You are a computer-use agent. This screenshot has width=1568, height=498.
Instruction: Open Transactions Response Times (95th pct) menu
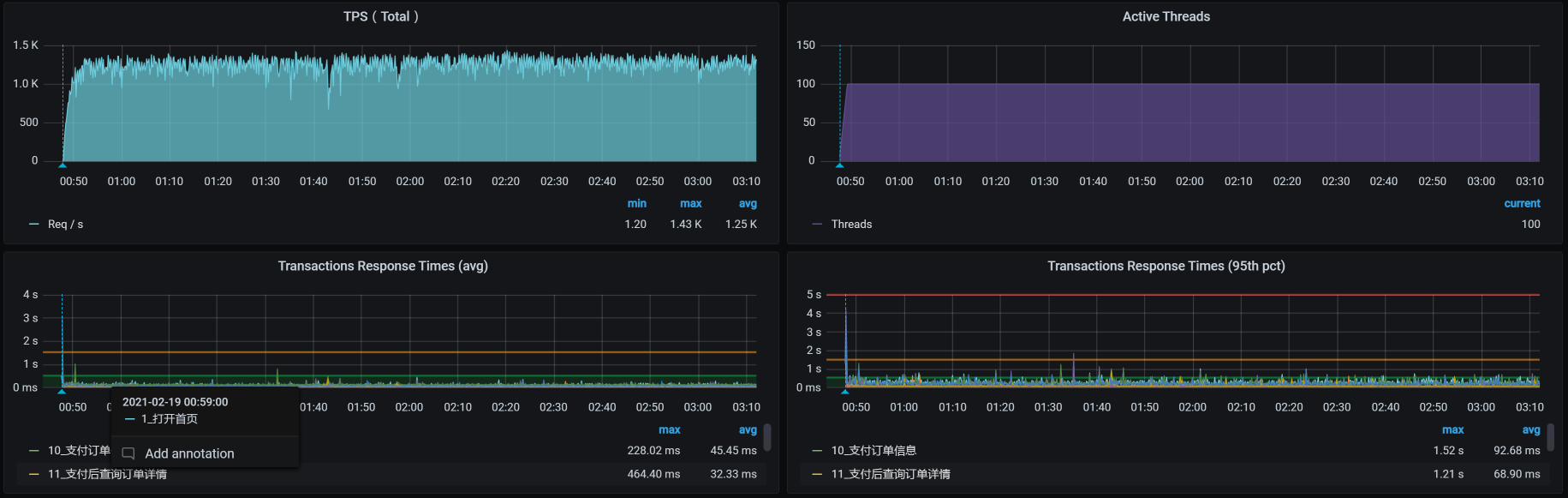coord(1166,266)
